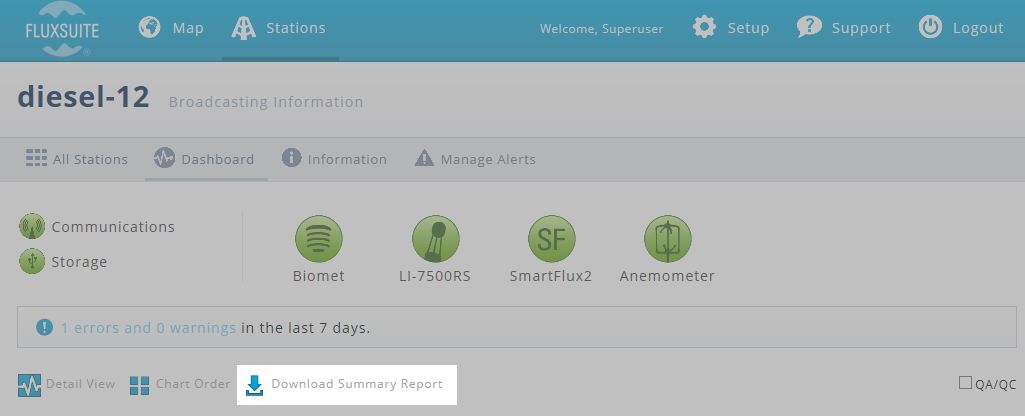Click the download arrow icon
Viewport: 1025px width, 416px height.
(x=254, y=385)
